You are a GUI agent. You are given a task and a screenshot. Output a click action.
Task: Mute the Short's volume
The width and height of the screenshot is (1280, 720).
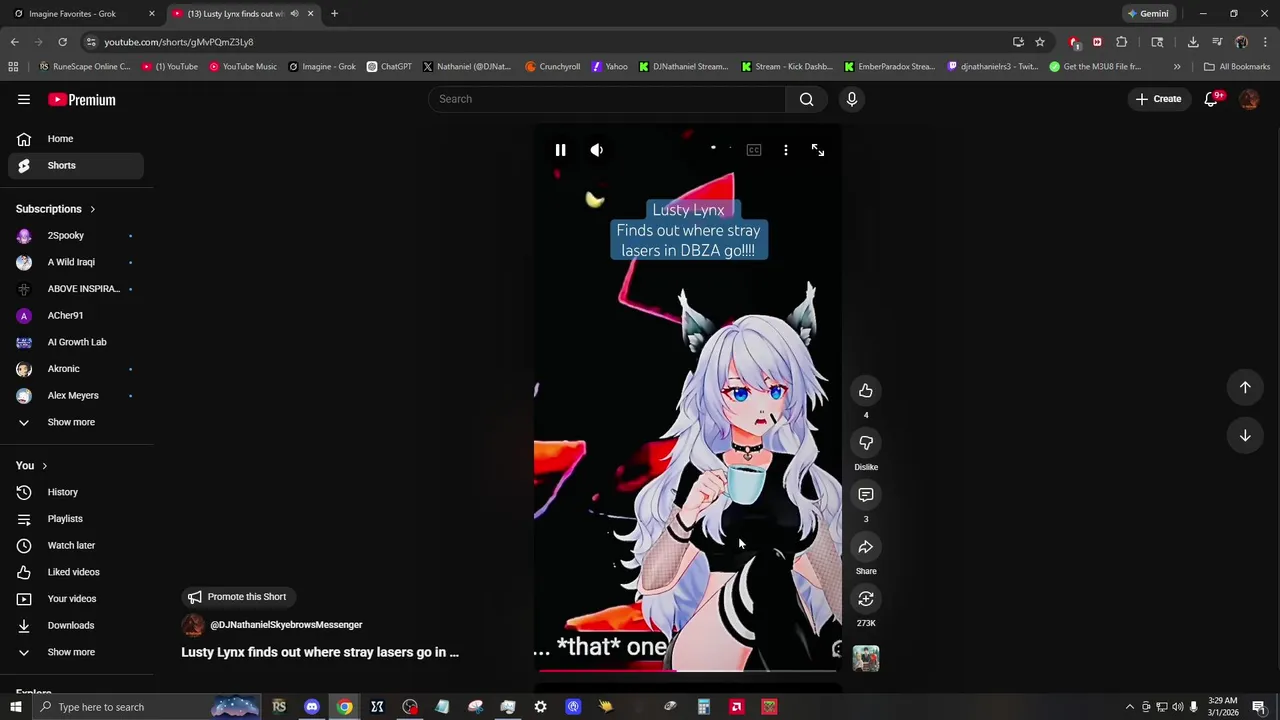(596, 150)
